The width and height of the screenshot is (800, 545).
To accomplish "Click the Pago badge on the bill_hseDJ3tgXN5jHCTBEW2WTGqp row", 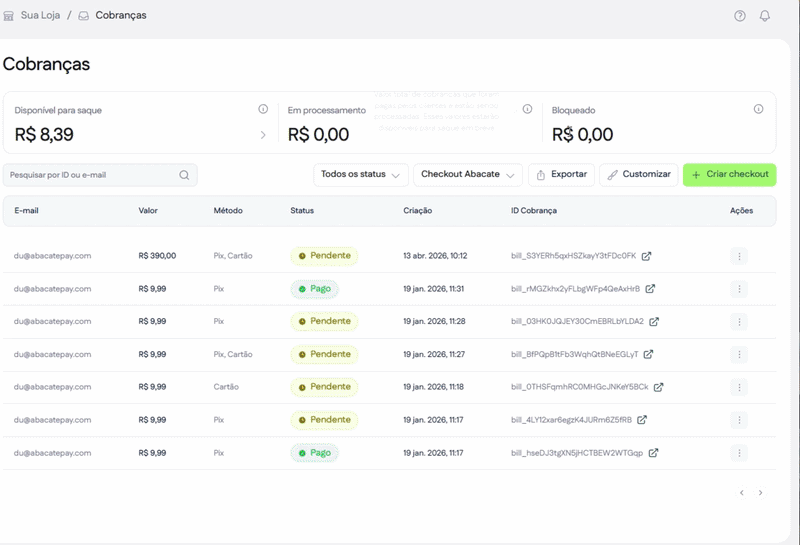I will [x=315, y=453].
